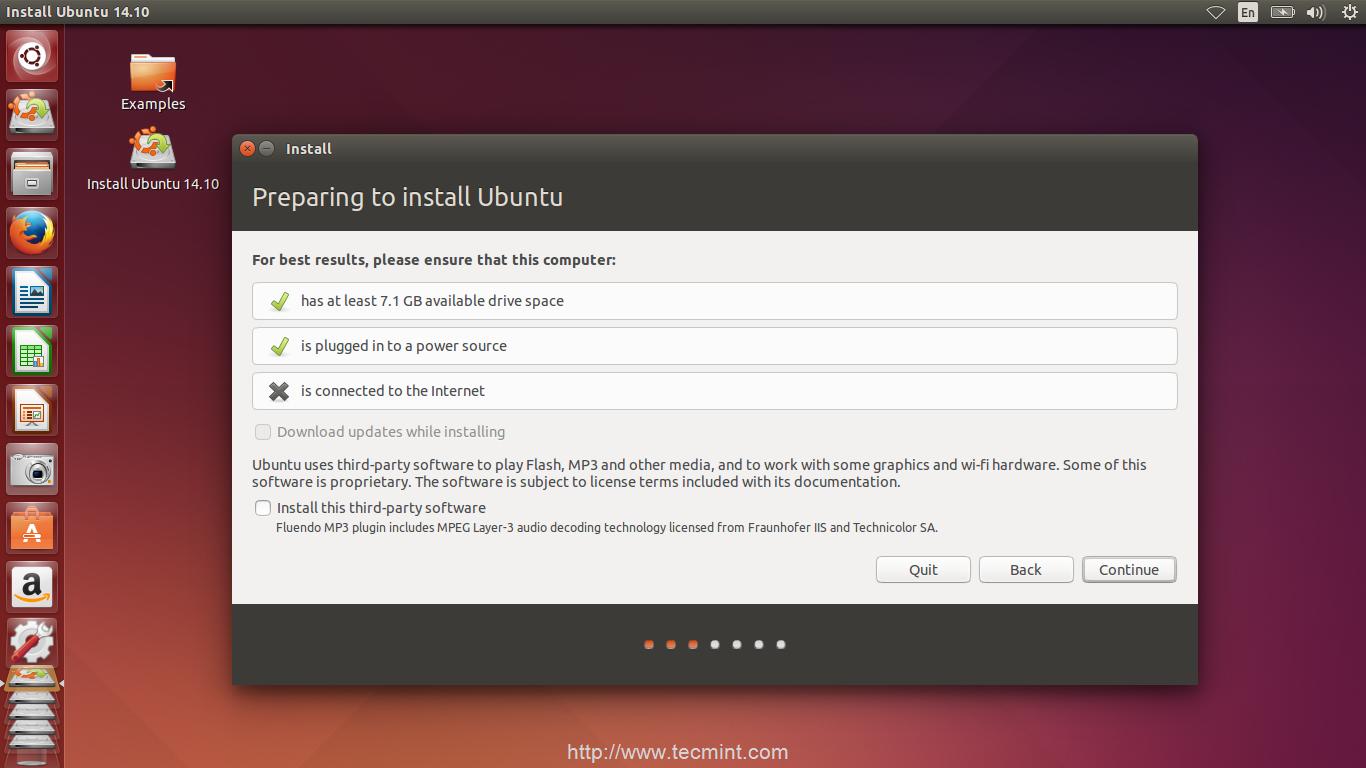Open the En keyboard layout indicator

tap(1248, 12)
